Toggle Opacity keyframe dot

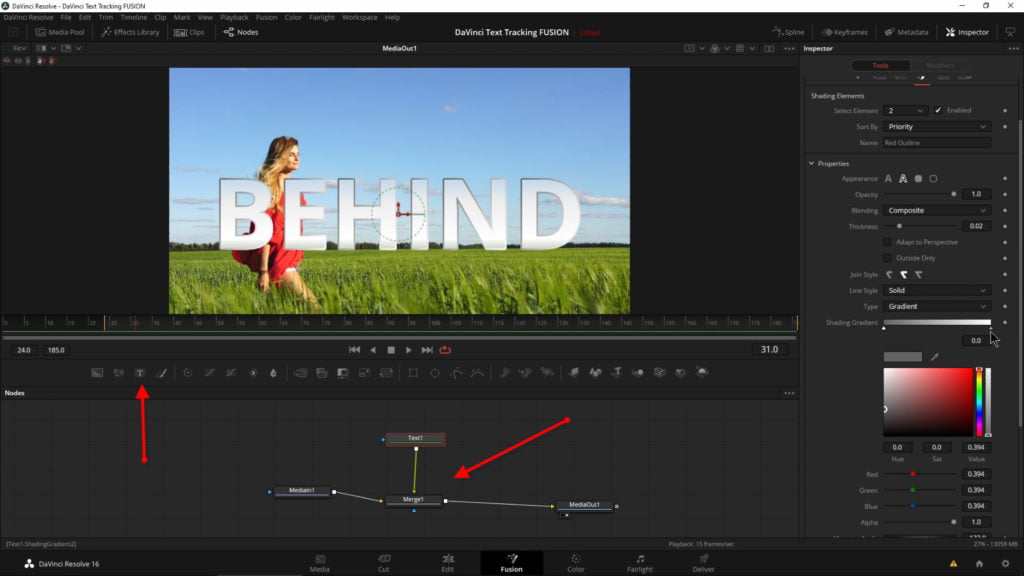[x=1005, y=195]
